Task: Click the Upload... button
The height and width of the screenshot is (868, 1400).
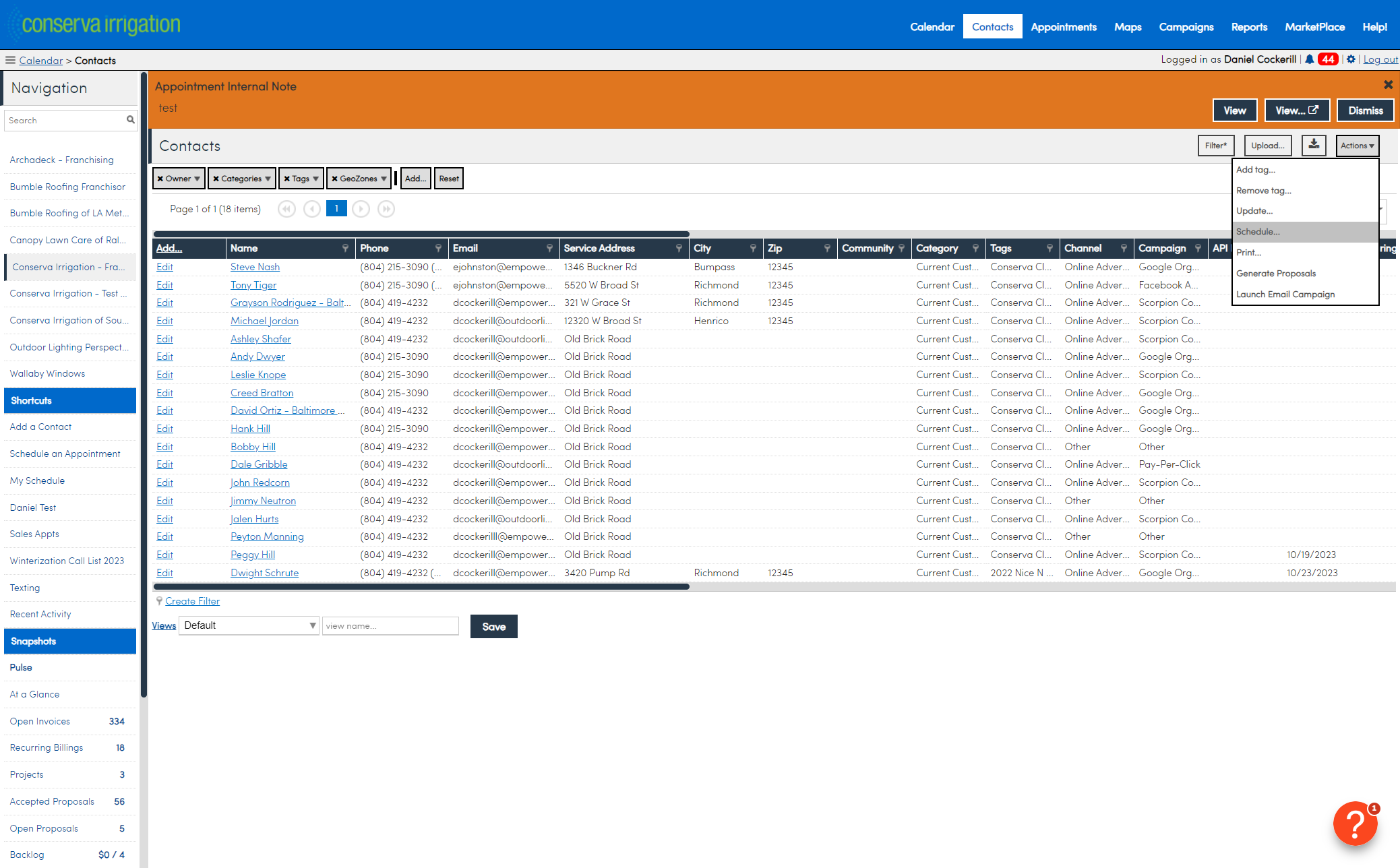Action: [x=1267, y=146]
